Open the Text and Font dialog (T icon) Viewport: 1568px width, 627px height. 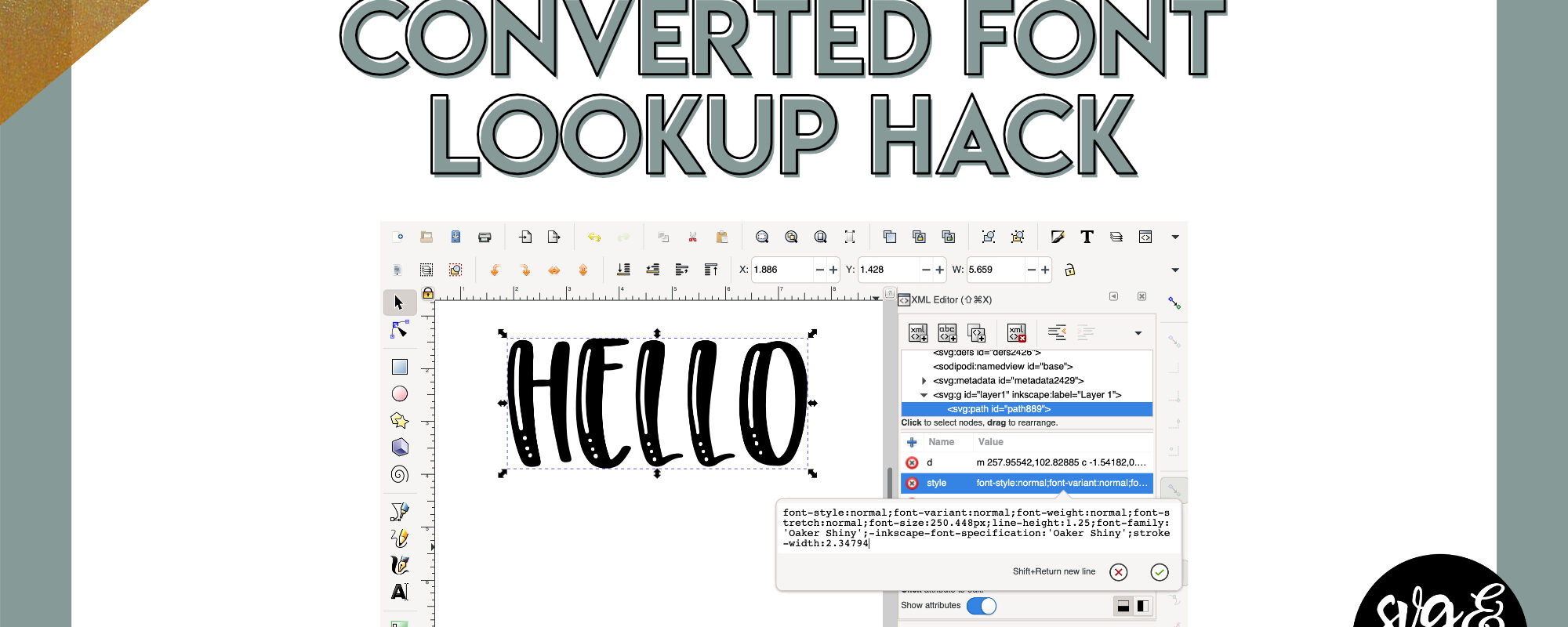[1087, 237]
